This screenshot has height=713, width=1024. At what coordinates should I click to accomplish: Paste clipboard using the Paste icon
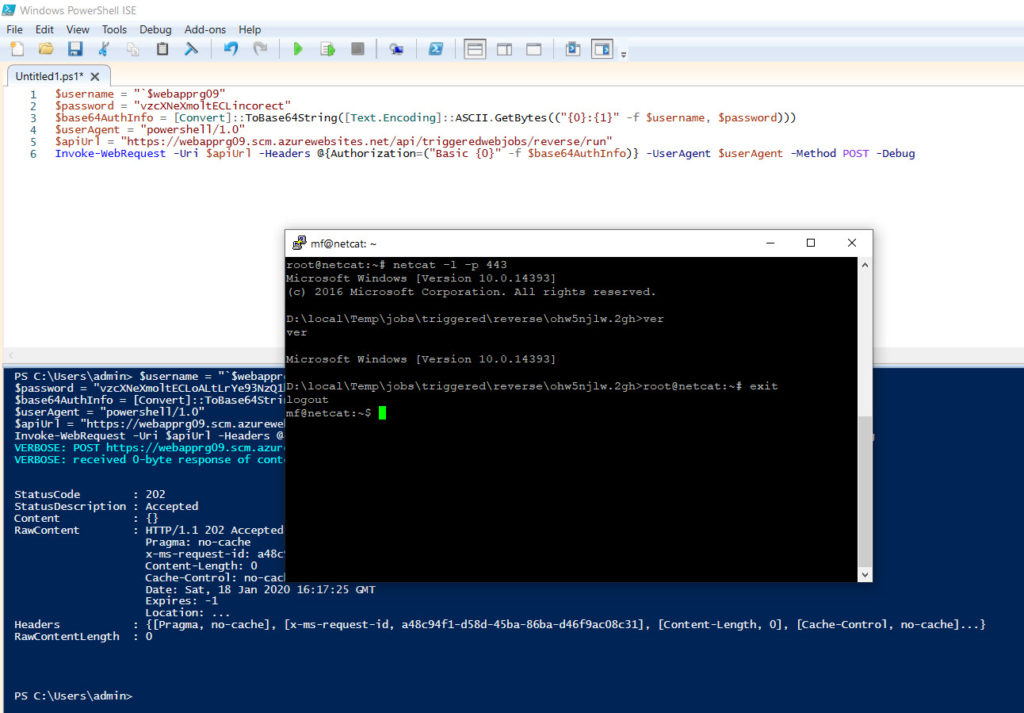click(x=162, y=49)
